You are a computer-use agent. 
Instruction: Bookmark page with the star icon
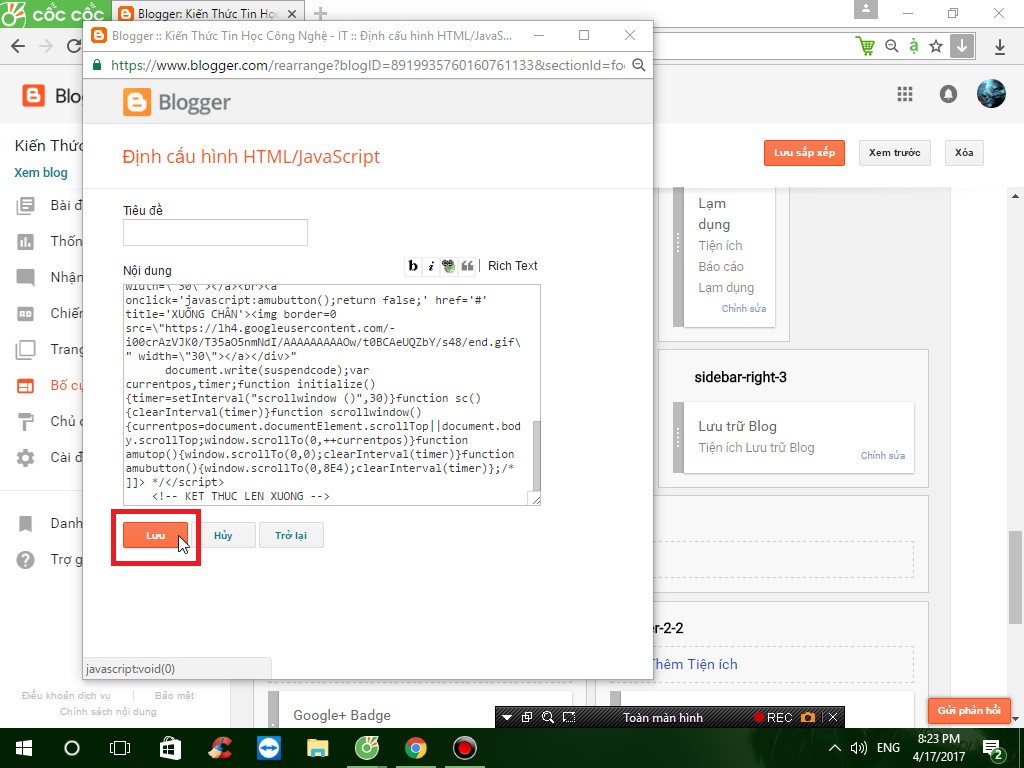[x=936, y=46]
